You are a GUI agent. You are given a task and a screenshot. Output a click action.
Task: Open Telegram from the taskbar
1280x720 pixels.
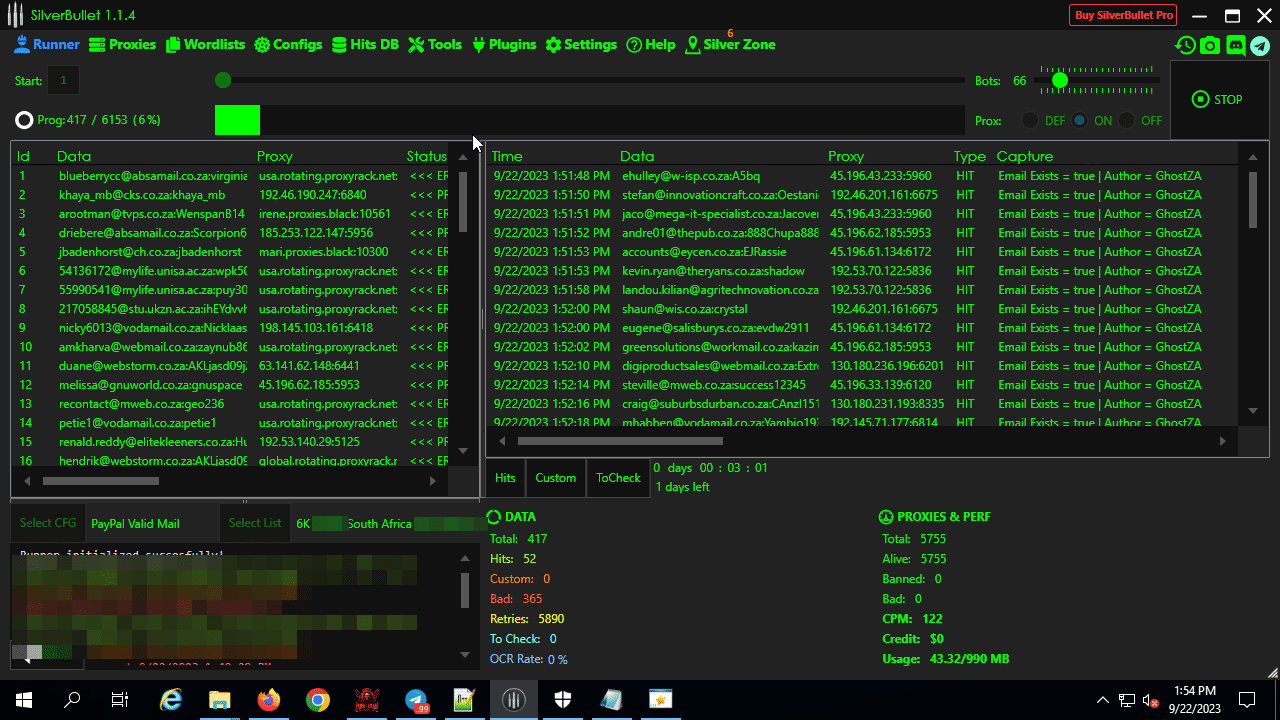[416, 700]
